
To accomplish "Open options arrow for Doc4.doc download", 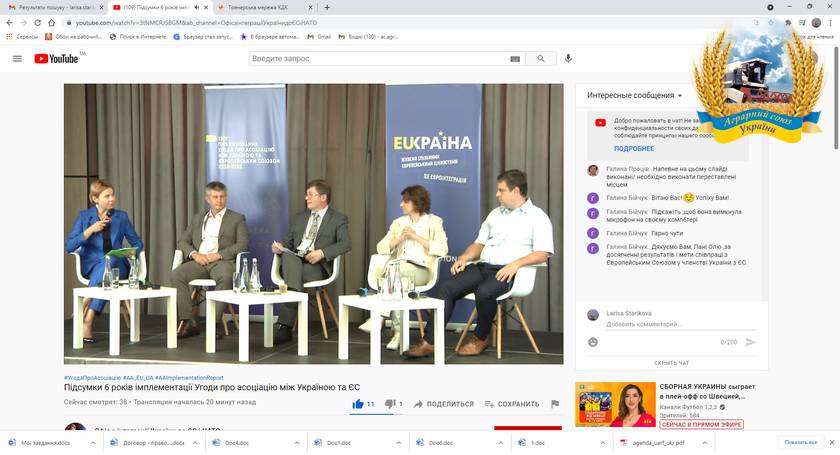I will [297, 443].
